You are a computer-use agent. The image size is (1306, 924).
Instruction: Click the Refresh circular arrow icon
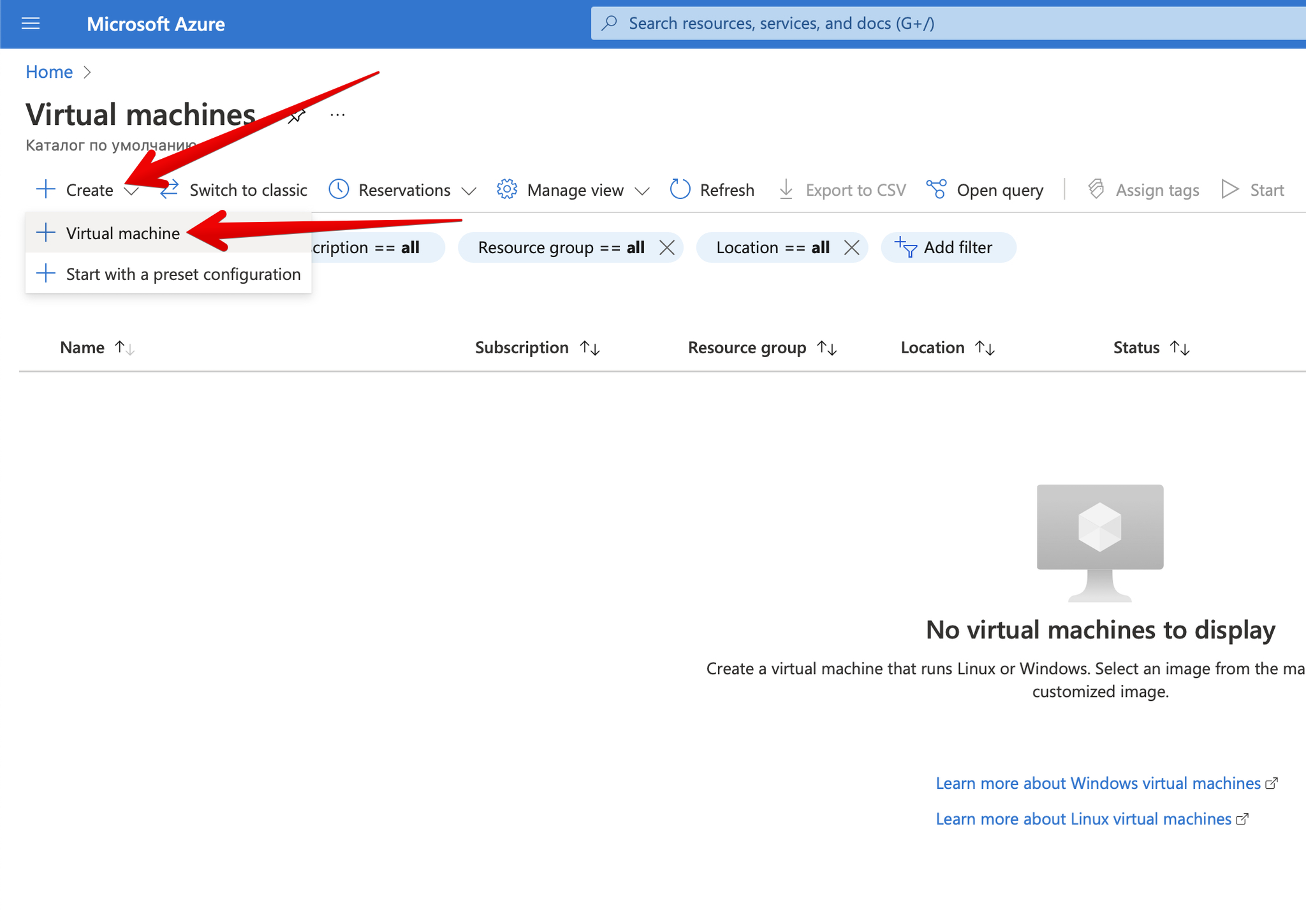point(680,189)
